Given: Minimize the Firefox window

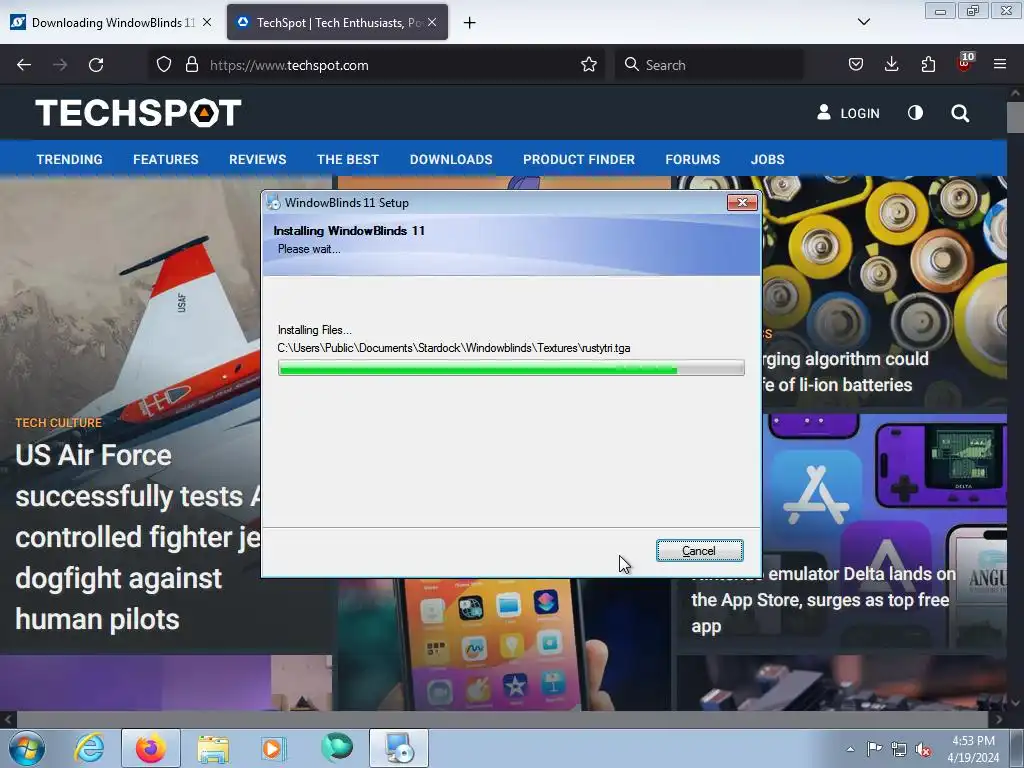Looking at the screenshot, I should (x=940, y=11).
